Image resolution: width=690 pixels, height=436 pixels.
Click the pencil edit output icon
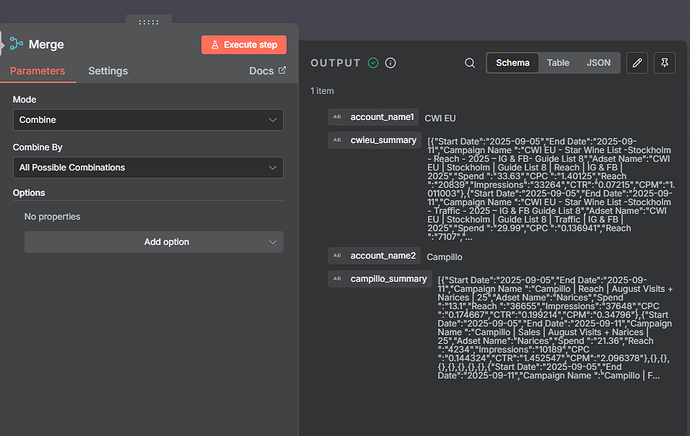[x=637, y=63]
